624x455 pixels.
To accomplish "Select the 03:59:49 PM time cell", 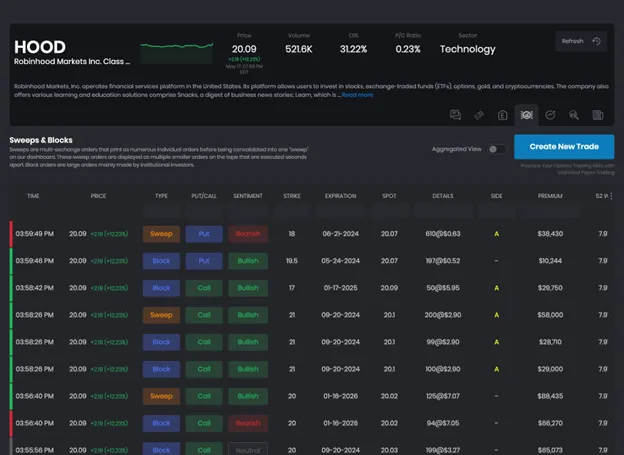I will coord(35,234).
